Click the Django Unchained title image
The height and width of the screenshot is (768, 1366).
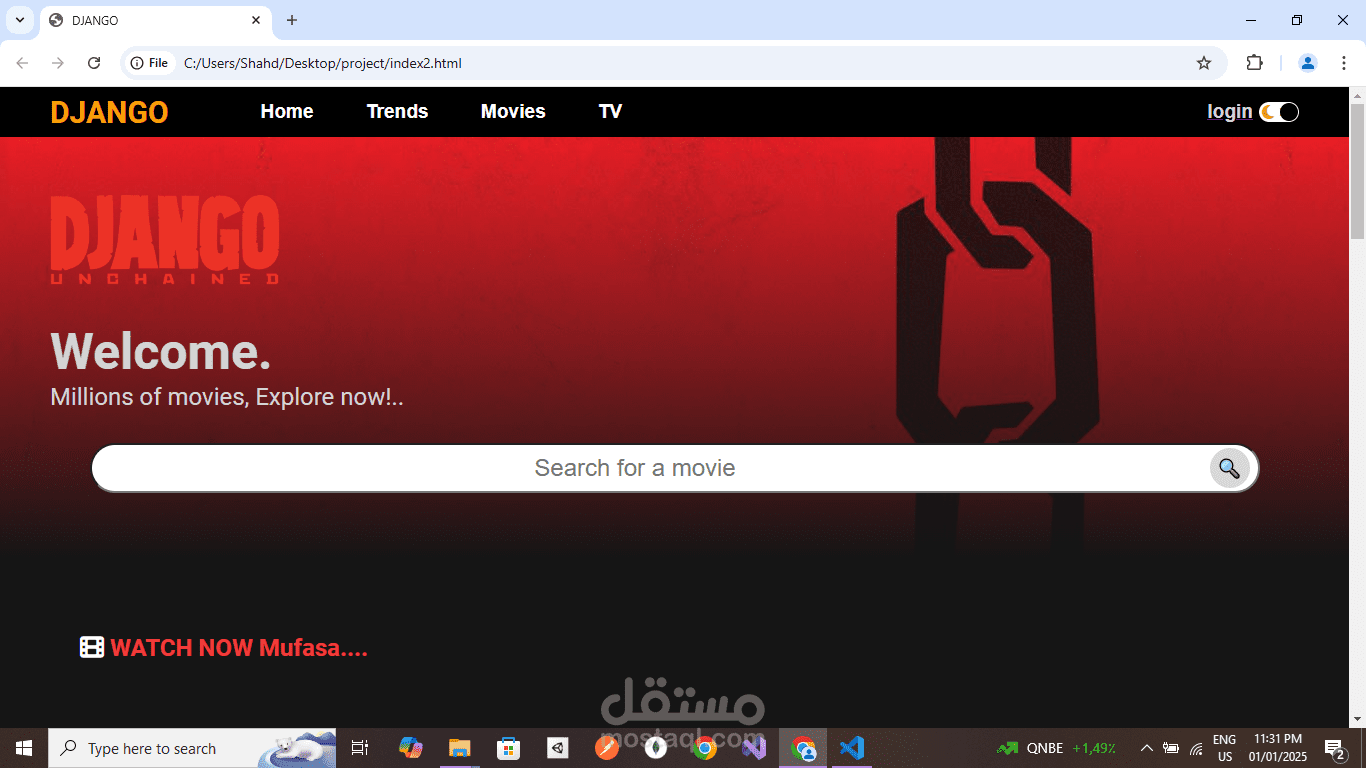pos(165,240)
